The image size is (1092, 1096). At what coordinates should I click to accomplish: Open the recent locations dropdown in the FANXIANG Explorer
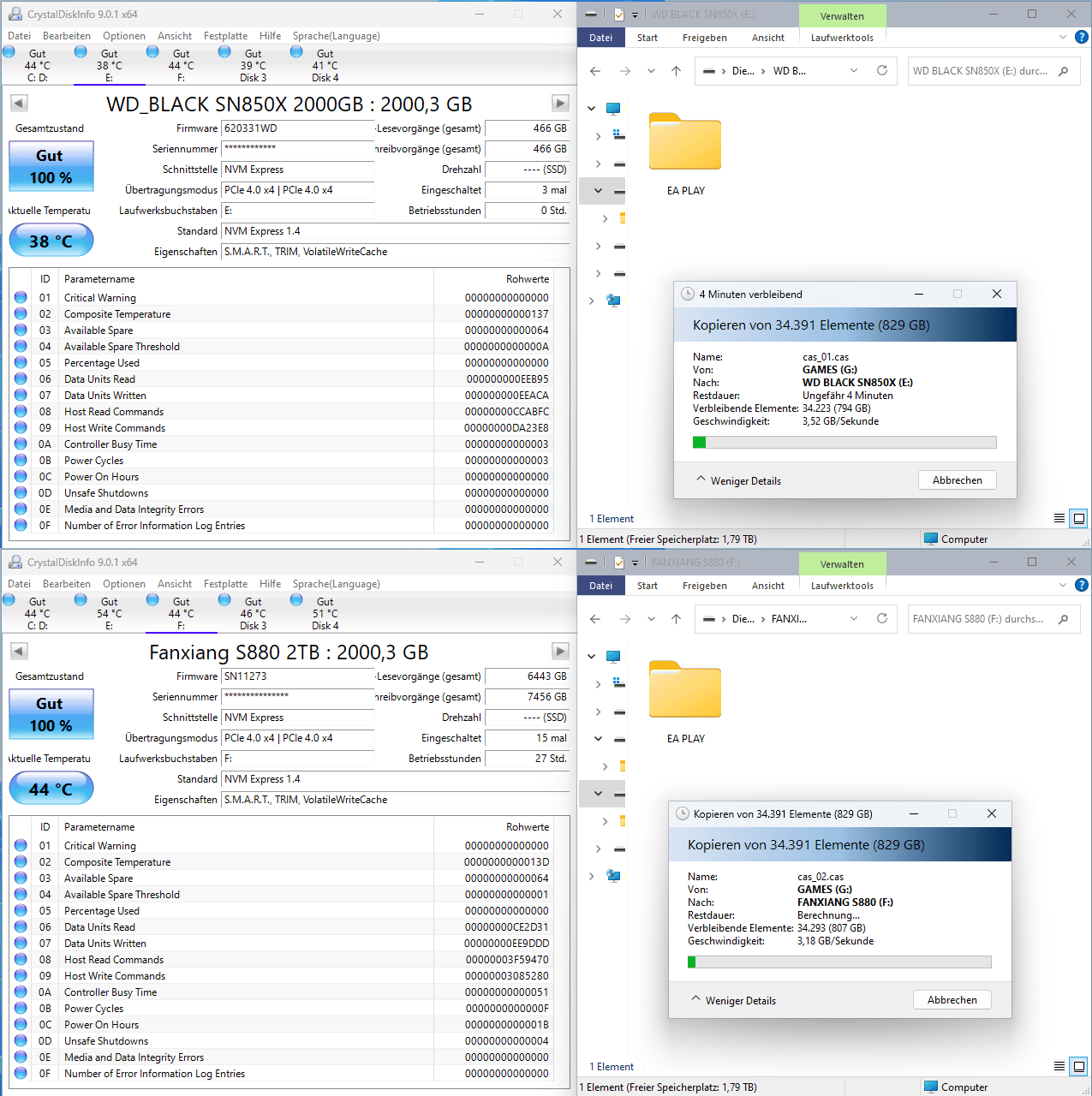[x=651, y=619]
